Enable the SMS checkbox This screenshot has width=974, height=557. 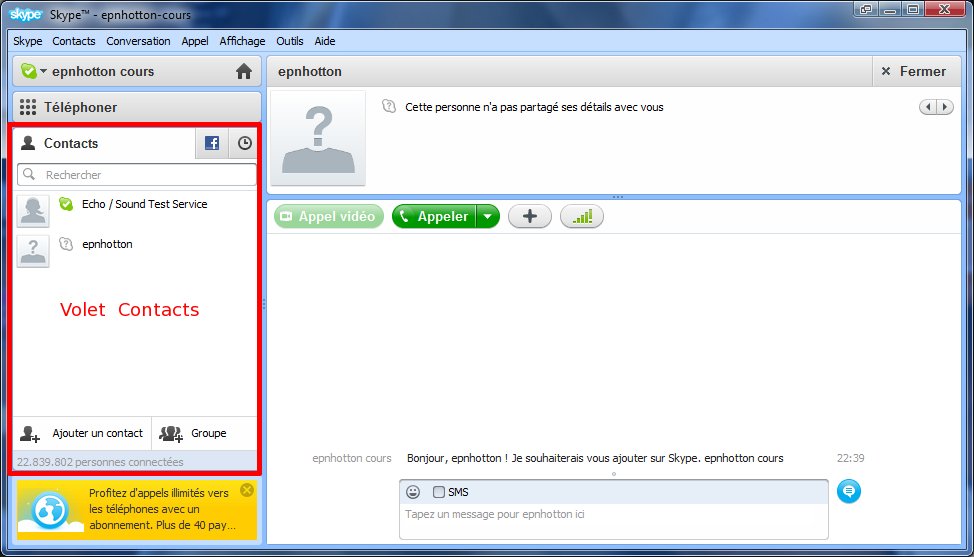pyautogui.click(x=439, y=492)
